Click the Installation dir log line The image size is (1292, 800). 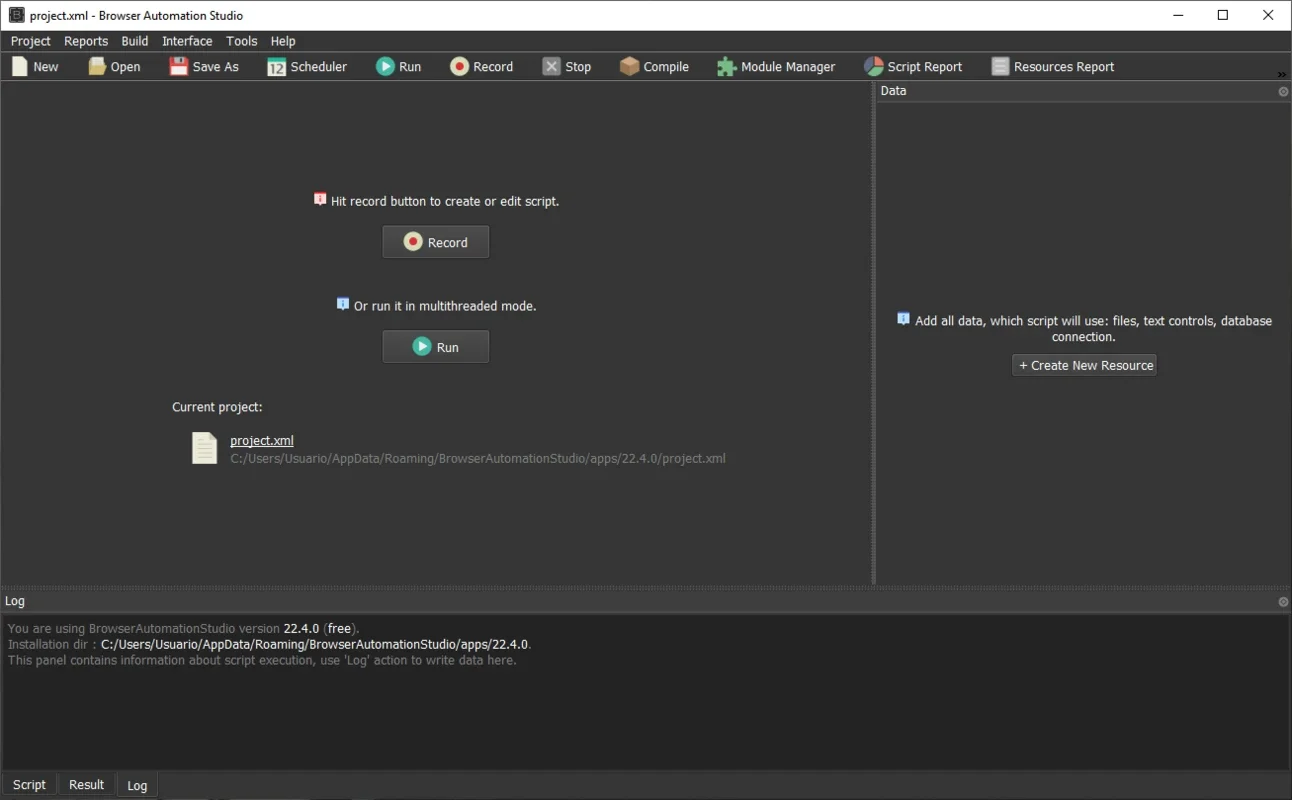coord(270,645)
